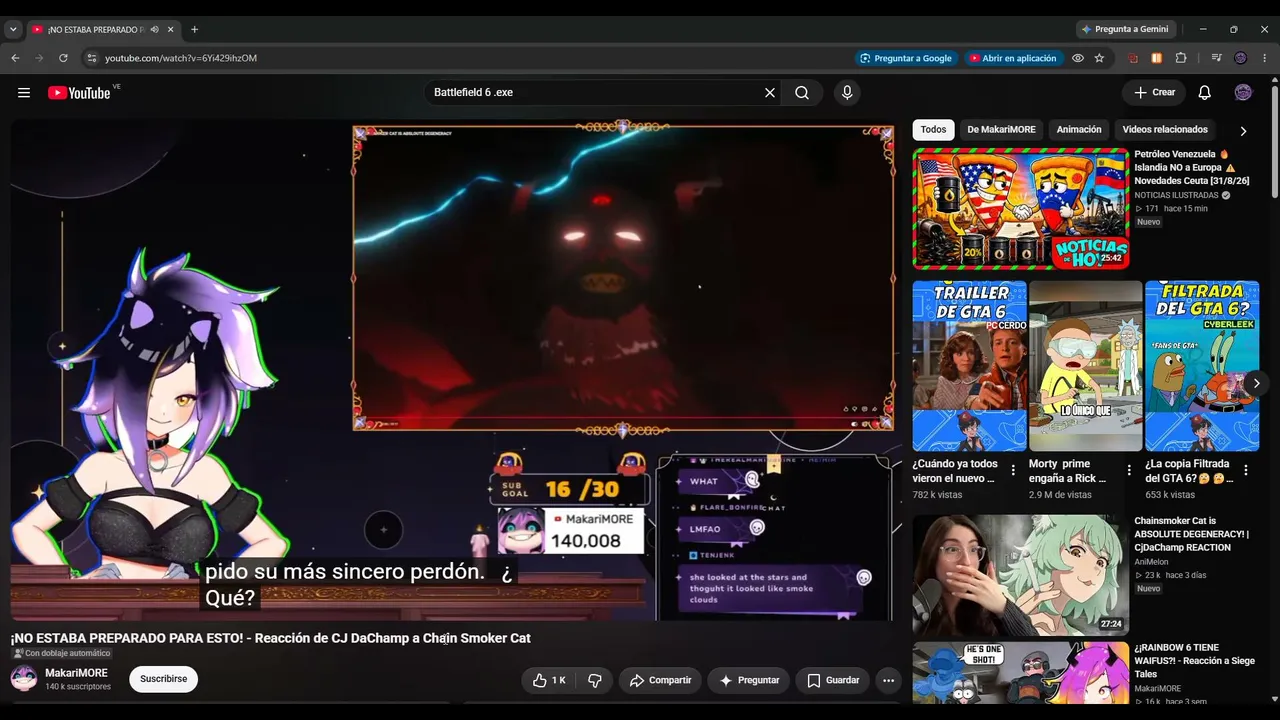Open MakariMORE channel avatar

(24, 679)
